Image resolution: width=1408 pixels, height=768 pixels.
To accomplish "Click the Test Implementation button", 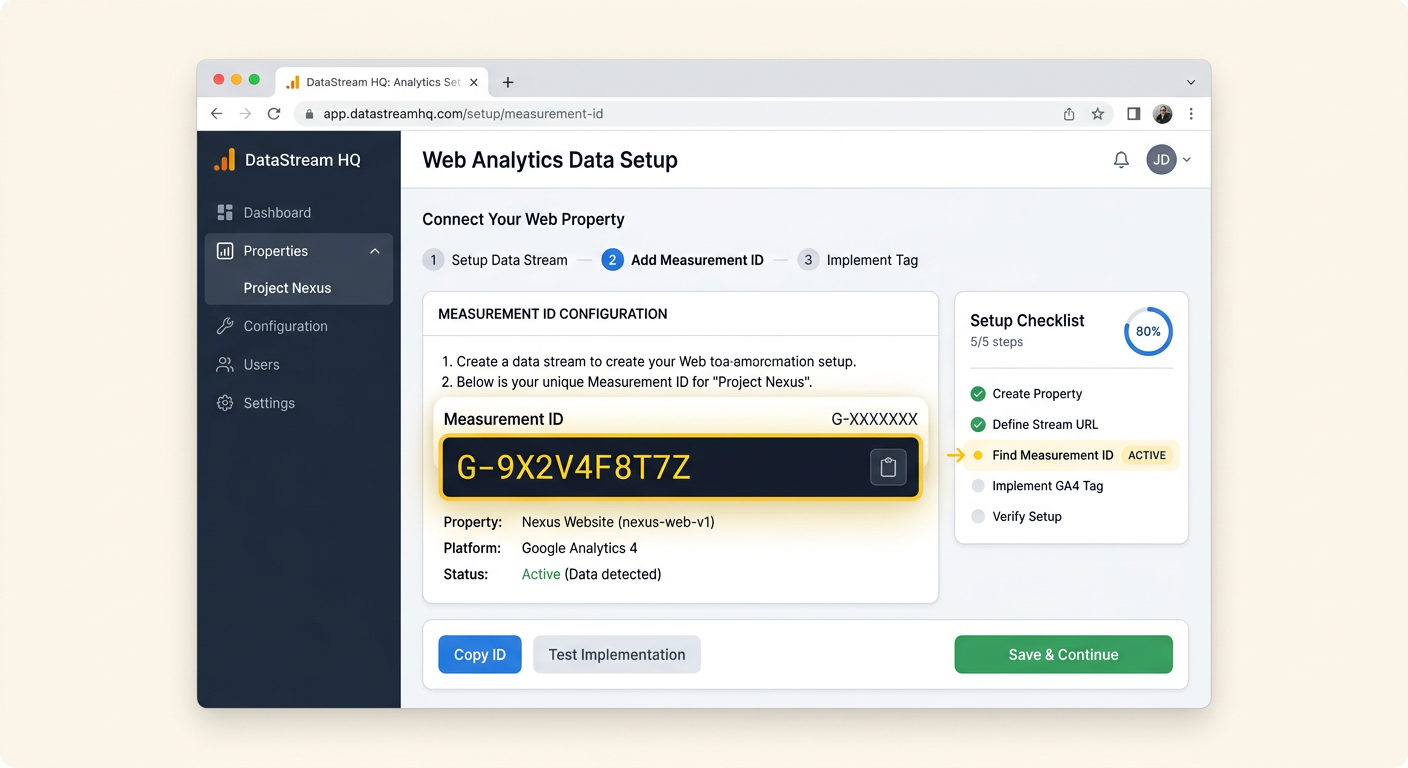I will click(x=617, y=655).
